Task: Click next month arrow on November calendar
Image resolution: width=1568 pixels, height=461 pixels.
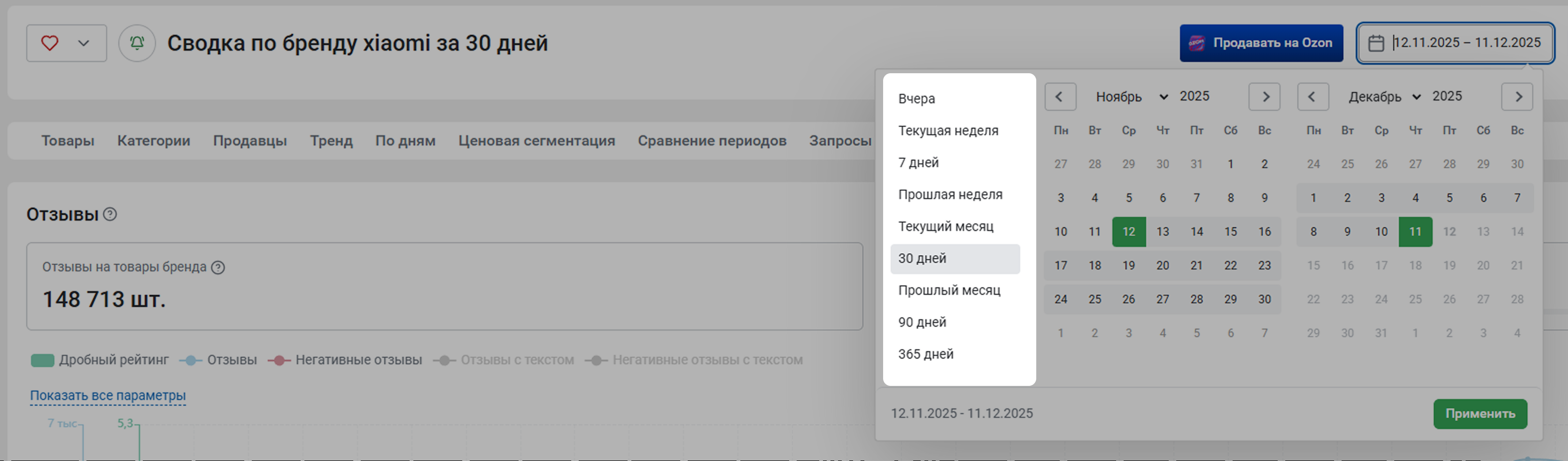Action: pyautogui.click(x=1264, y=97)
